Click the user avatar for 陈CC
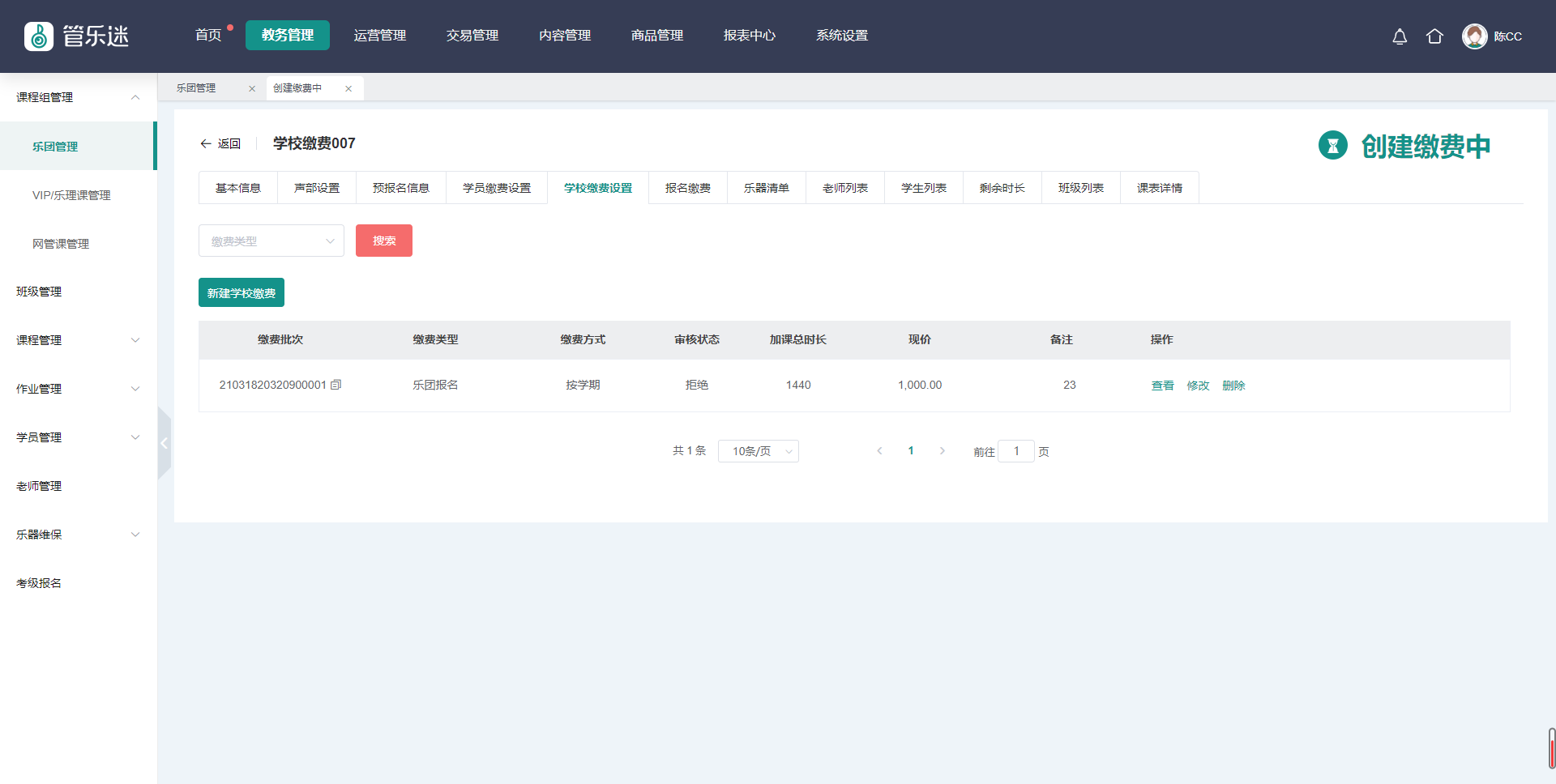Screen dimensions: 1556x784 [x=1474, y=36]
